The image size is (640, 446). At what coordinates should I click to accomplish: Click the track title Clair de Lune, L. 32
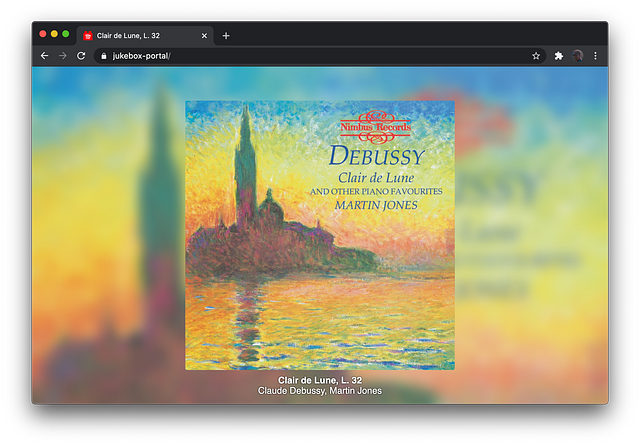pyautogui.click(x=320, y=380)
